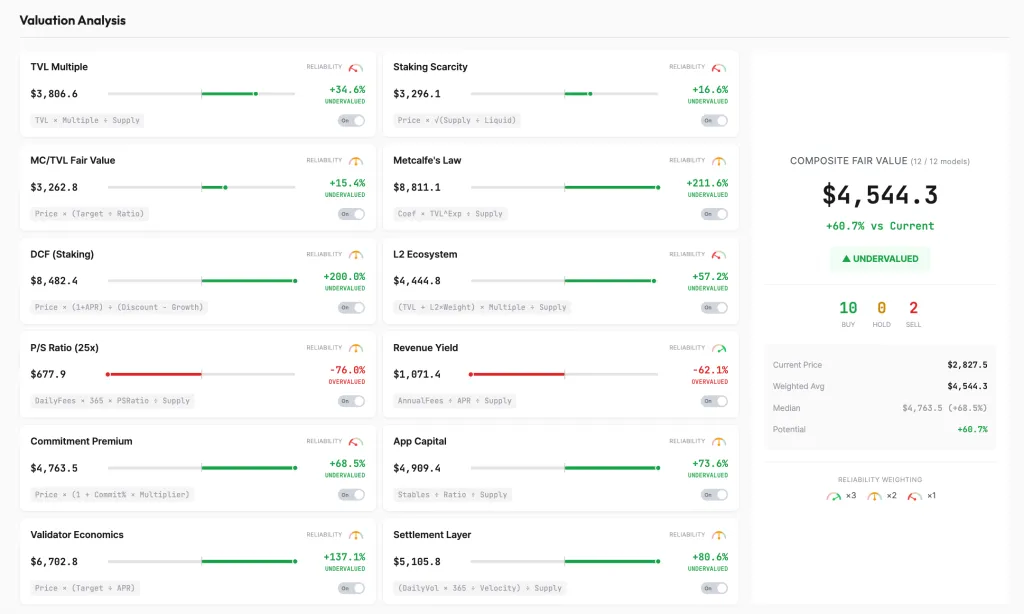Click the TVL × Multiple ÷ Supply formula

coord(87,120)
